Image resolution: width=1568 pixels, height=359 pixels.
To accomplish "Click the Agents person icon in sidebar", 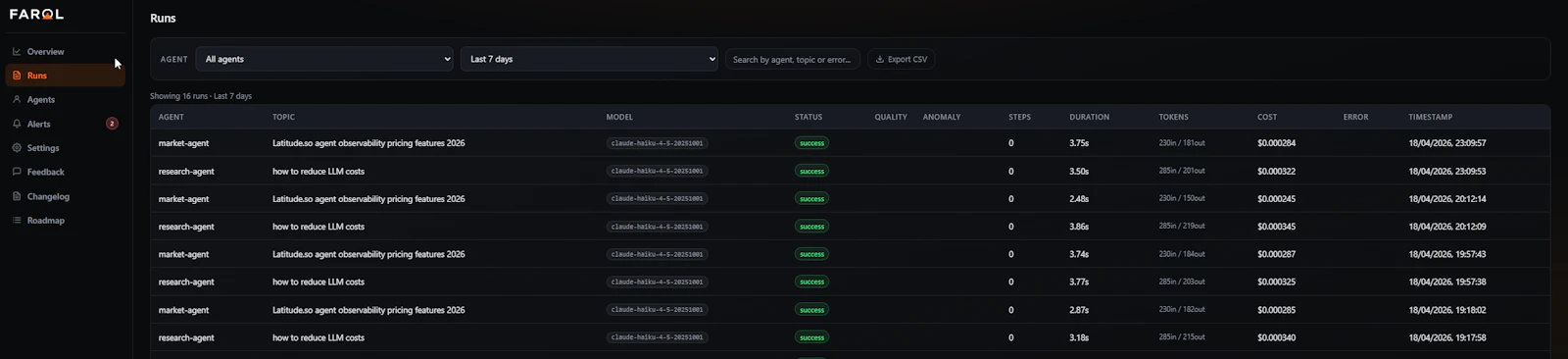I will click(17, 99).
